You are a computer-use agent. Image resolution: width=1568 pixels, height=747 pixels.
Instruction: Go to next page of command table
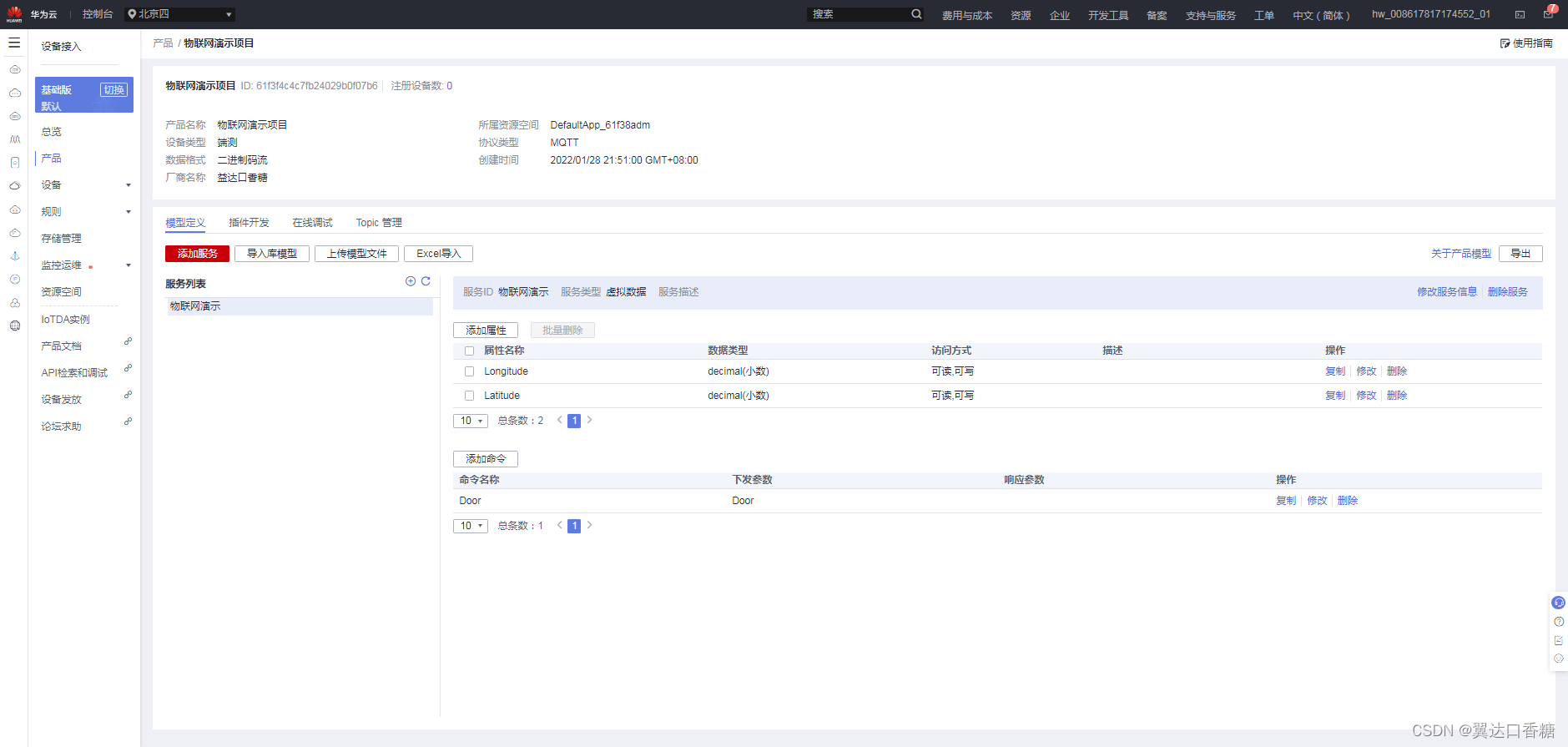(x=589, y=525)
